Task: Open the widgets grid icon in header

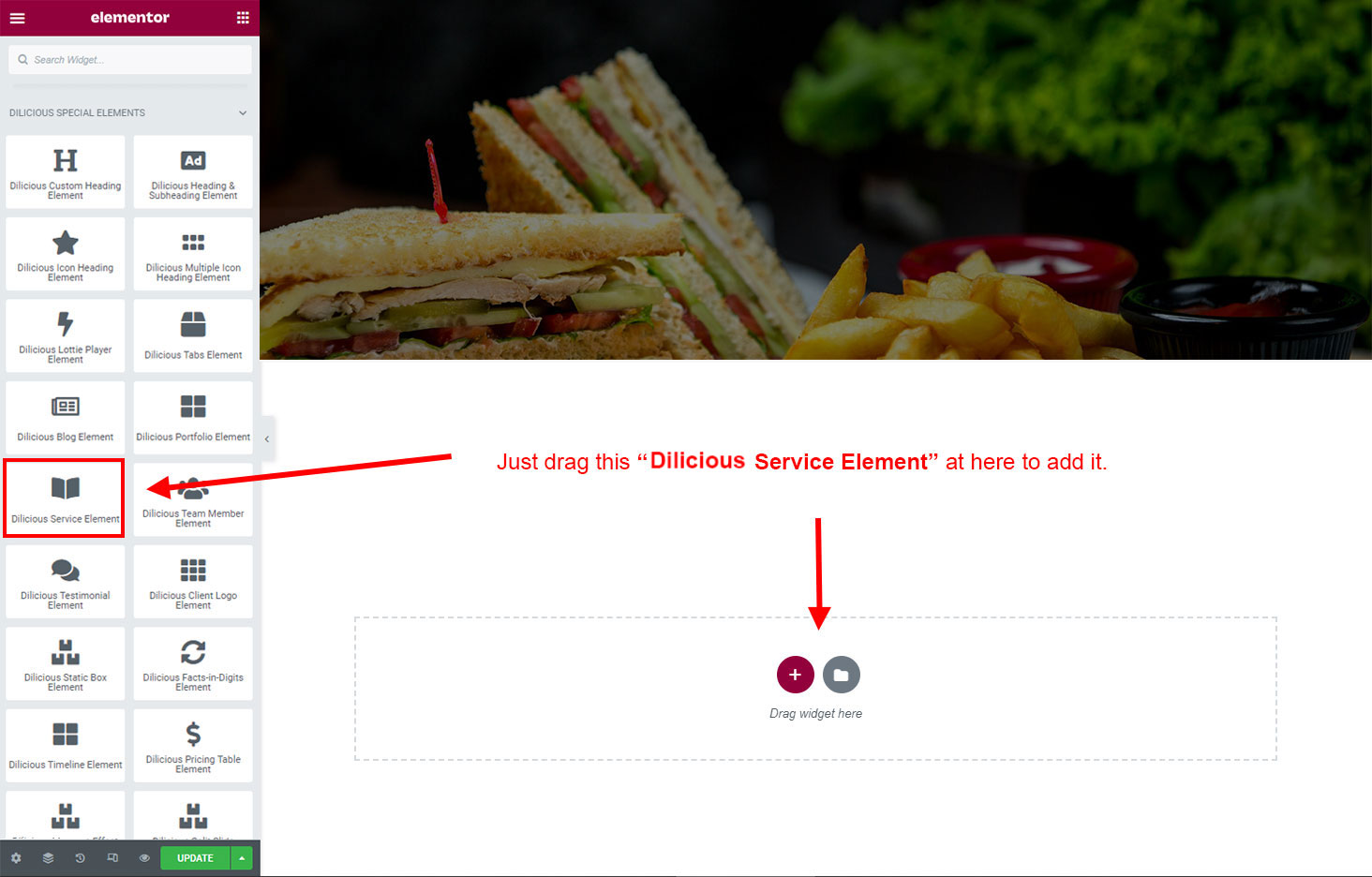Action: click(243, 18)
